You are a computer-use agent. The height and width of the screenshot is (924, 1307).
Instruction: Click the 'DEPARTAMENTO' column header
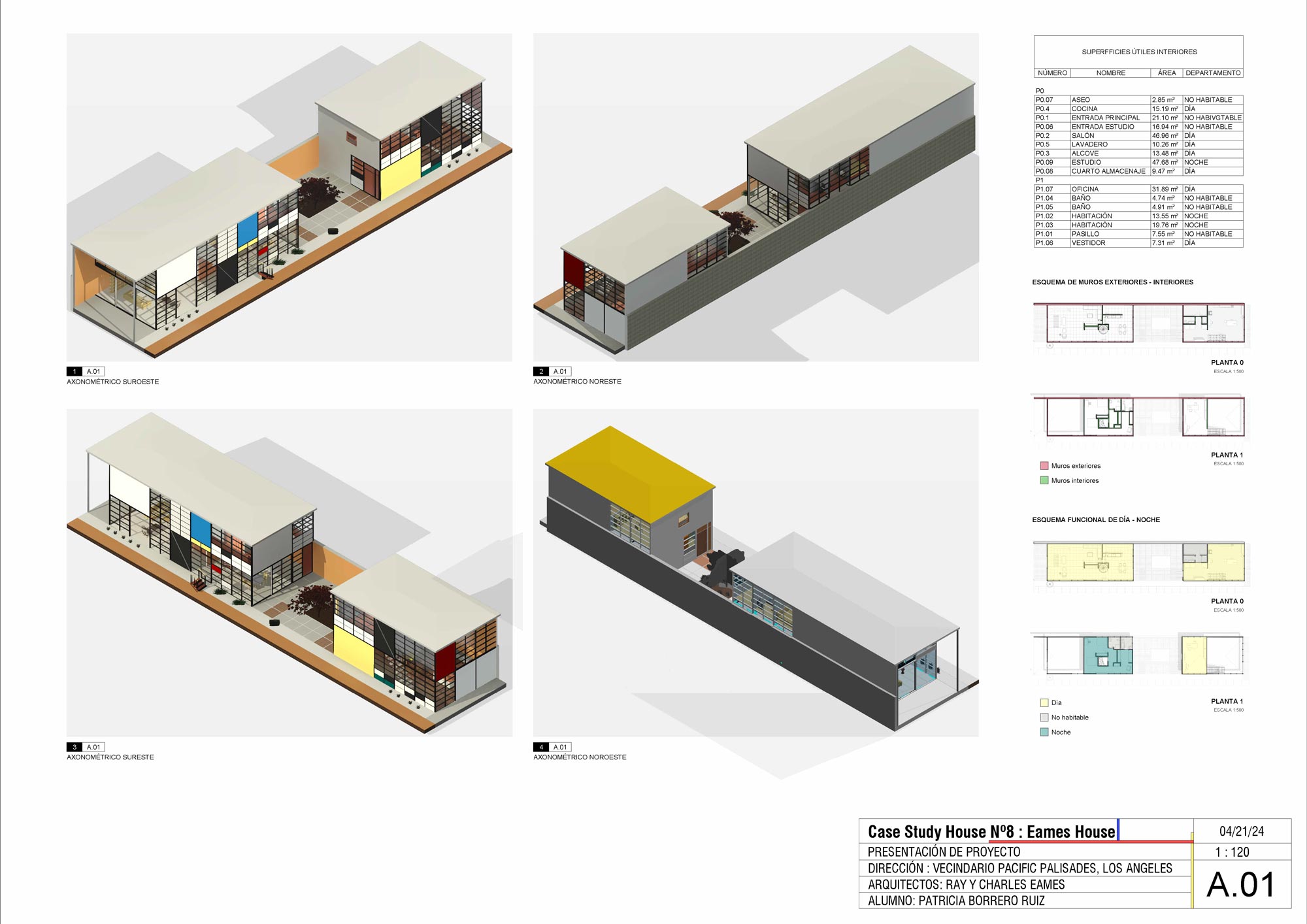point(1213,73)
